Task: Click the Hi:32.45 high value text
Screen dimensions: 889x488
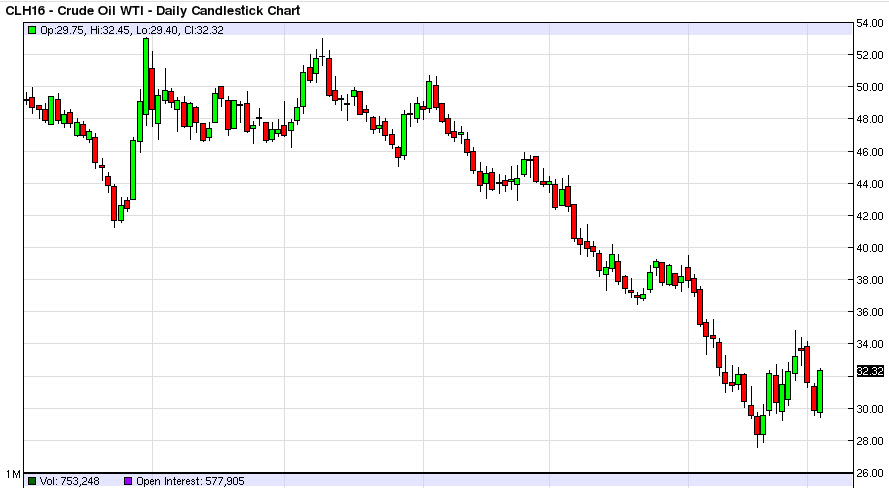Action: (x=110, y=30)
